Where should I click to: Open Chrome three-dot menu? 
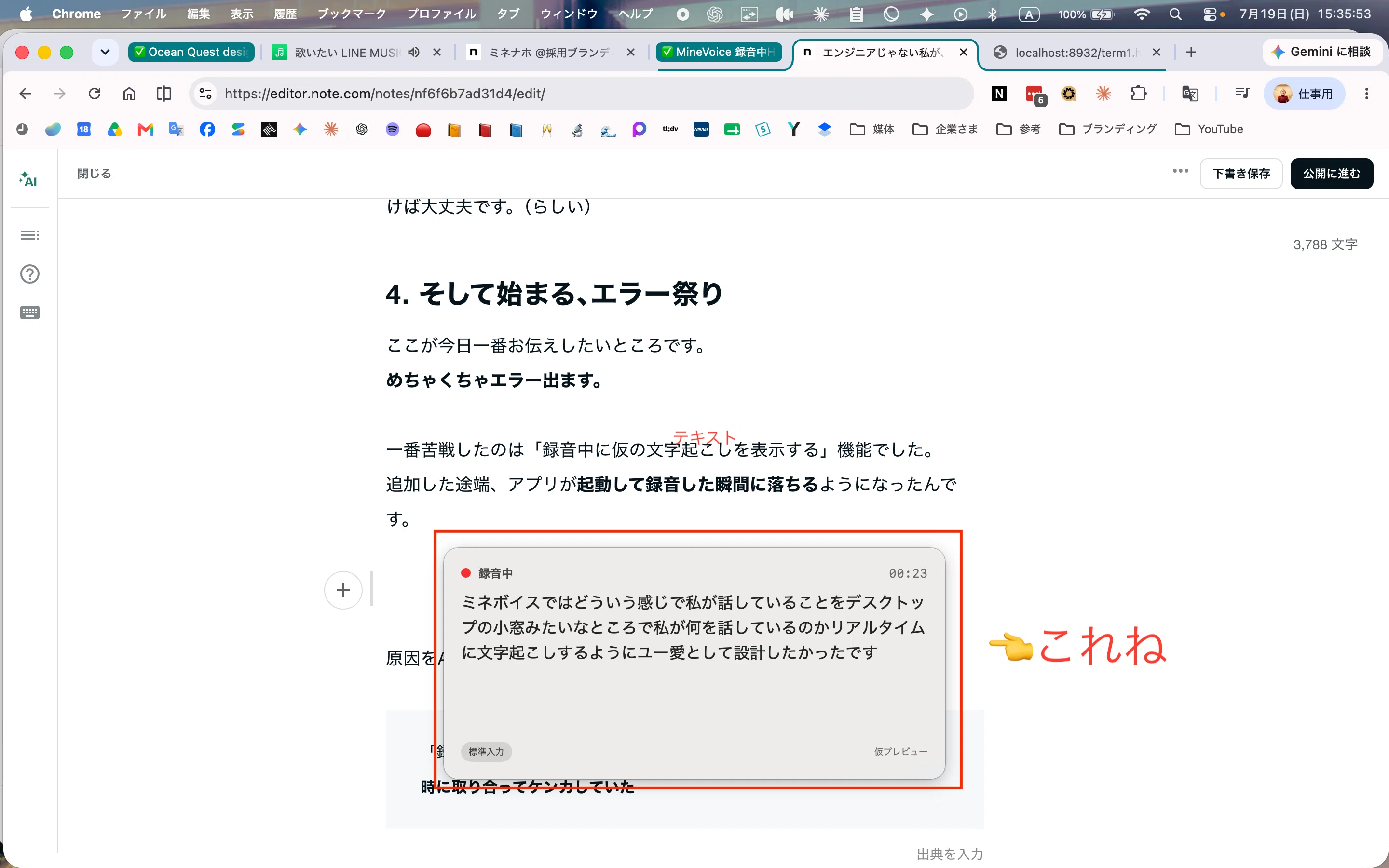(1367, 94)
